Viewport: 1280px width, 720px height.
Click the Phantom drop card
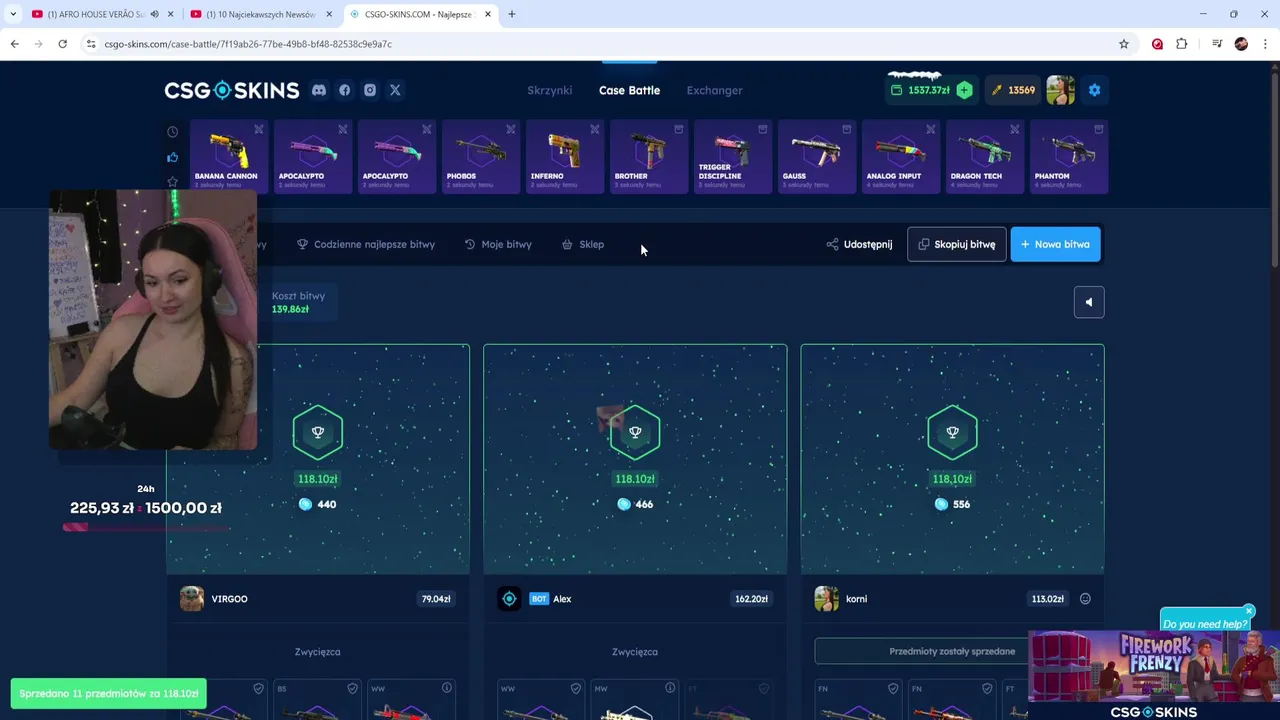point(1069,156)
